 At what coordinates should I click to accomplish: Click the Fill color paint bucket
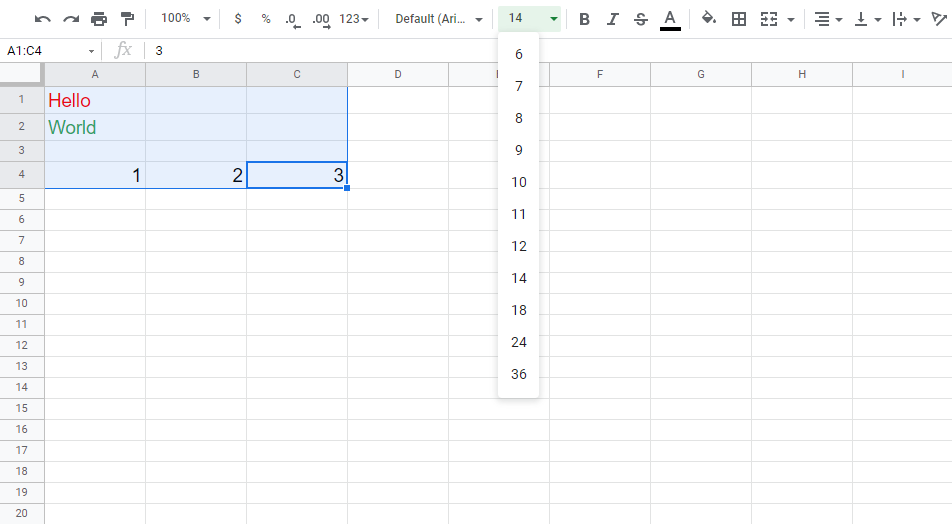tap(709, 19)
